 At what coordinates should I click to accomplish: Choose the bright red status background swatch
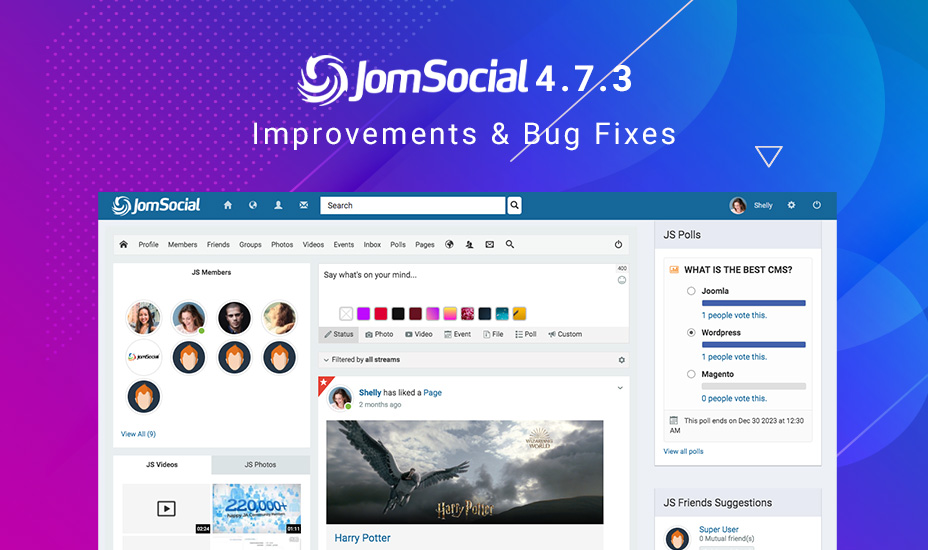click(x=381, y=314)
